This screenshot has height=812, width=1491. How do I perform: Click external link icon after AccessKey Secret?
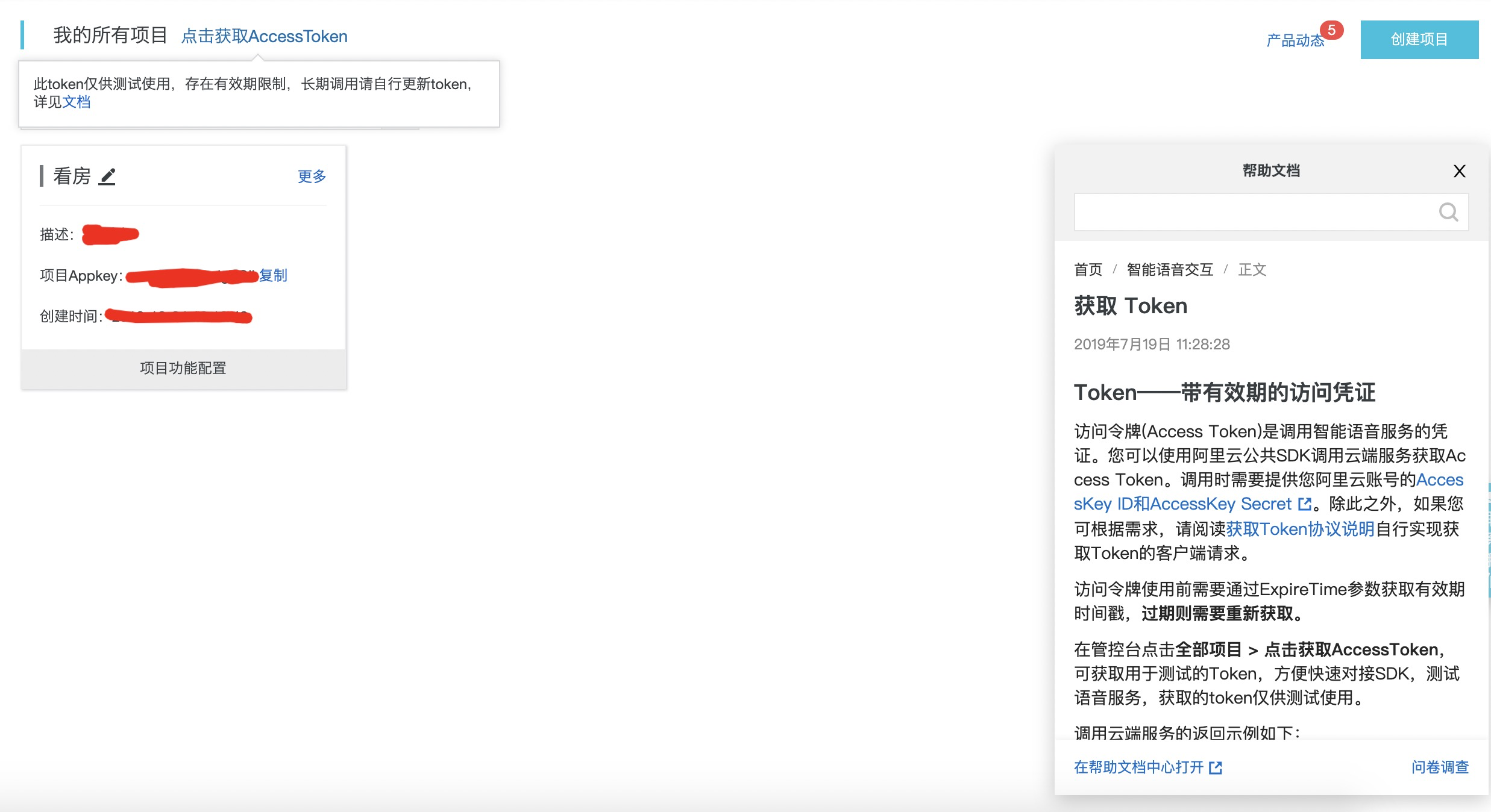[1304, 504]
